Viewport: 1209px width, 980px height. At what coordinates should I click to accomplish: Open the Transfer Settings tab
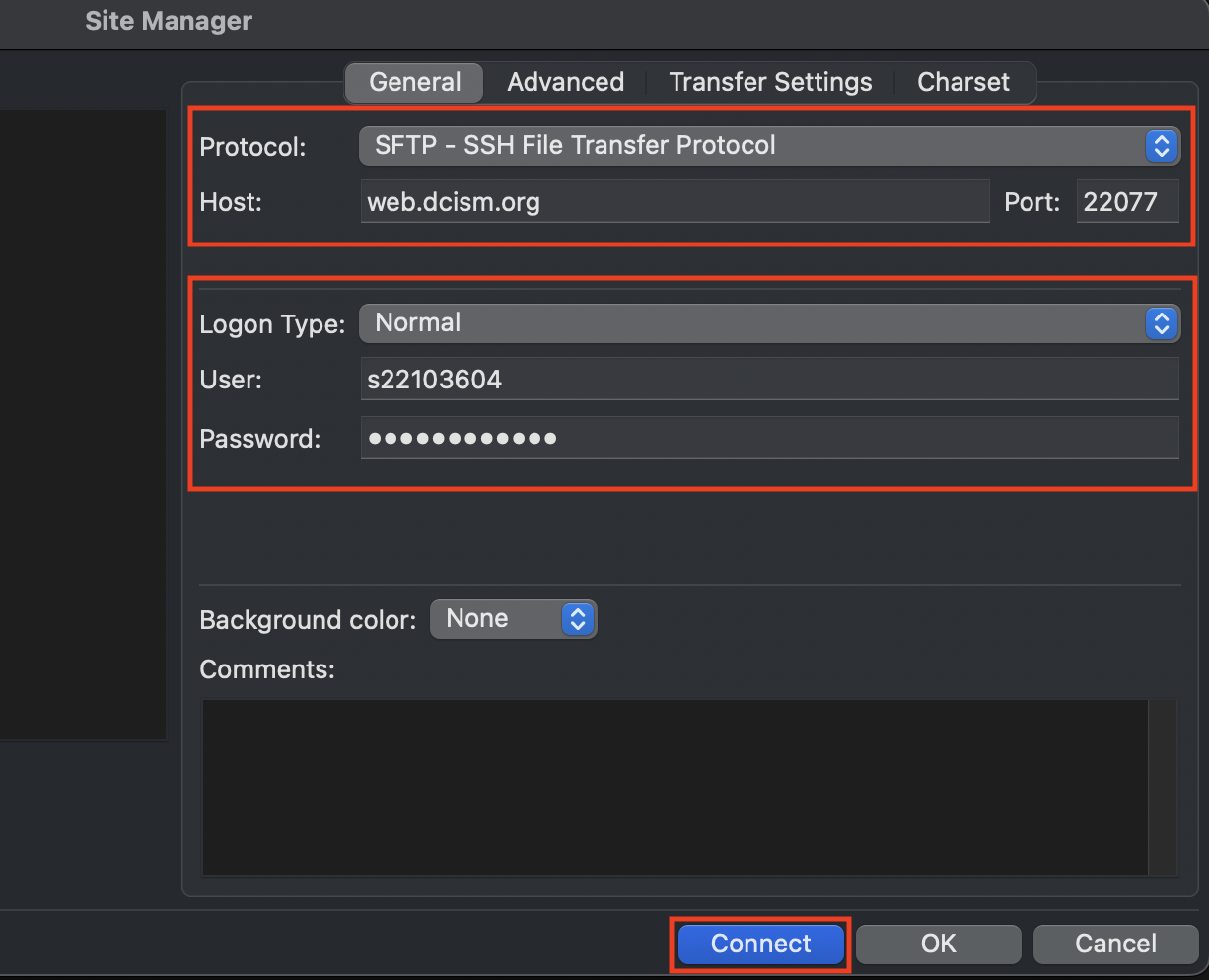769,82
